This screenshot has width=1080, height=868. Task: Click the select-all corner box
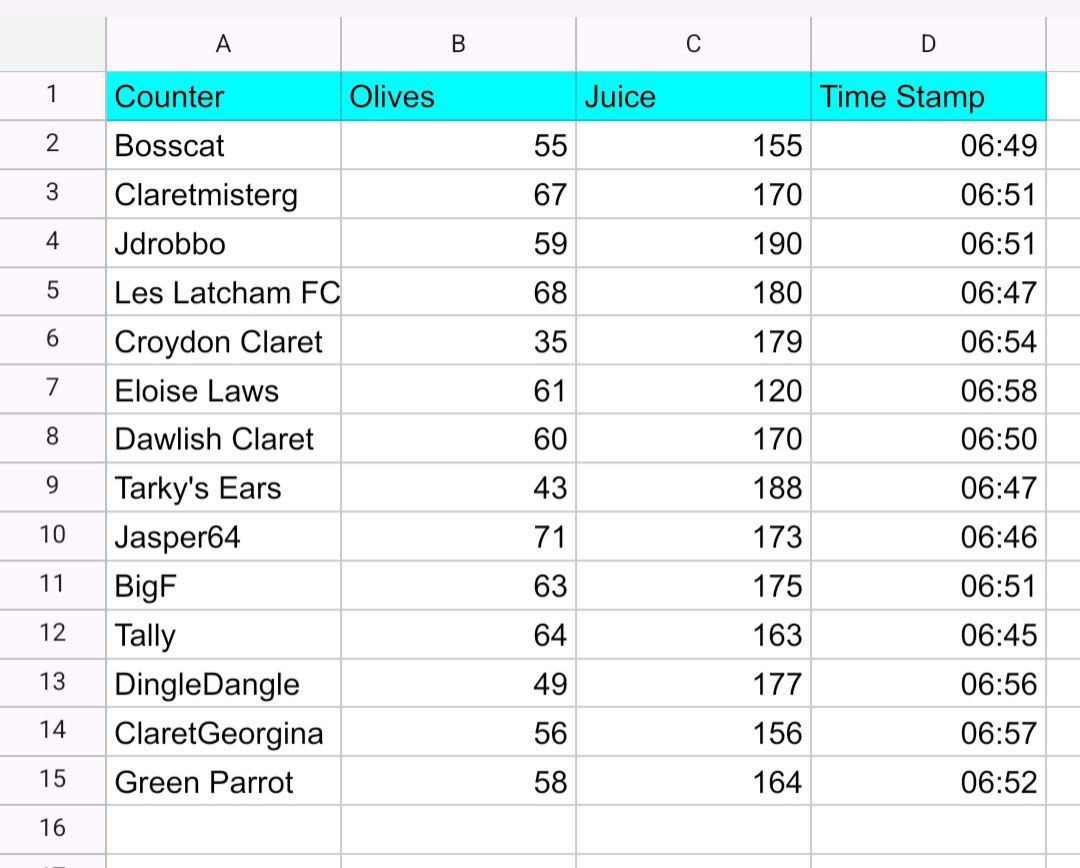coord(52,45)
